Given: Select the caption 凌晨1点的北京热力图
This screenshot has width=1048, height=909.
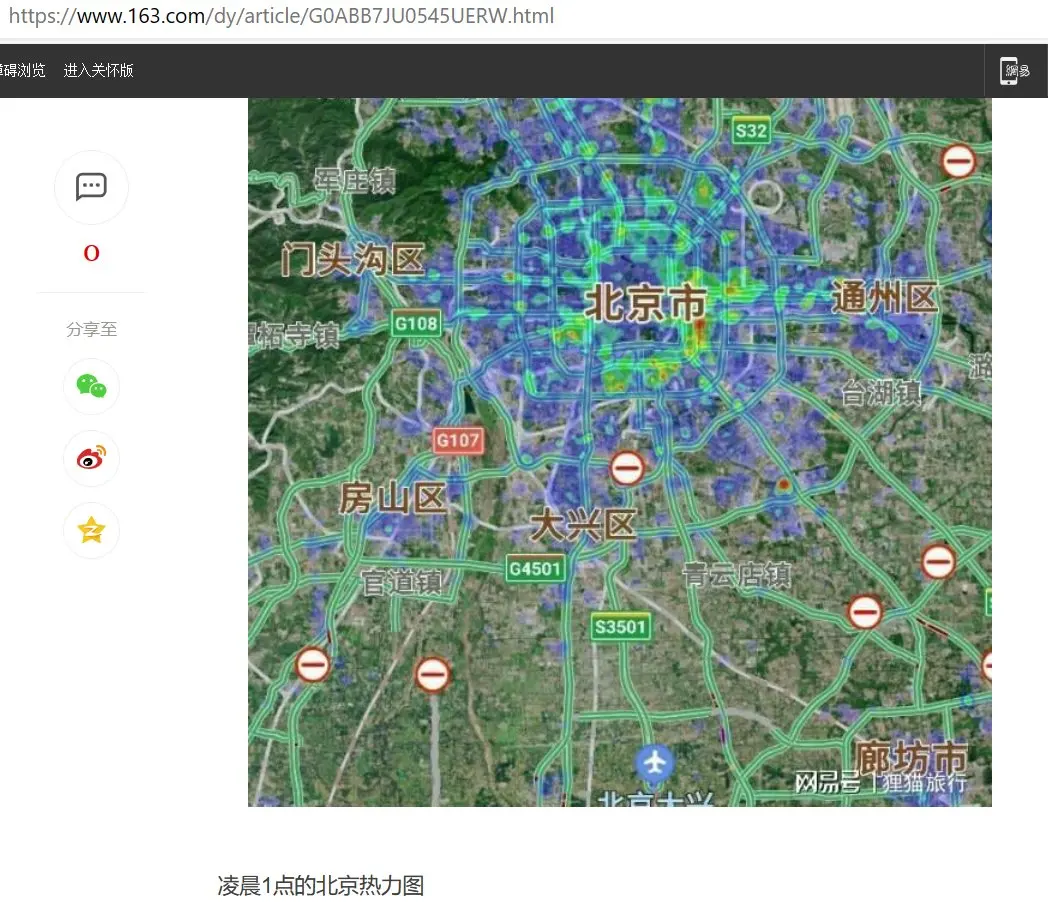Looking at the screenshot, I should [321, 885].
